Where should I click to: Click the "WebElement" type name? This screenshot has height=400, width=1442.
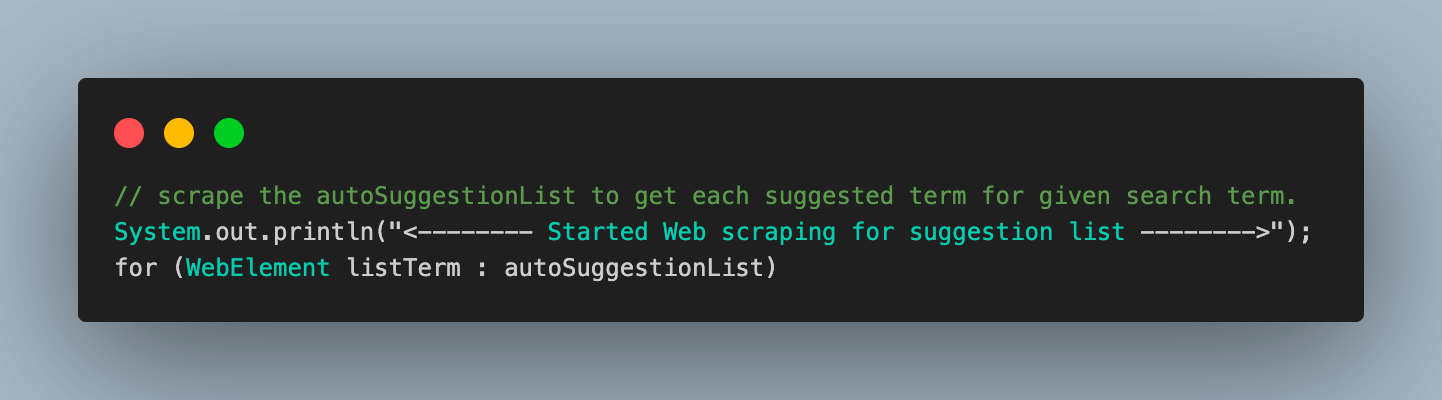[259, 269]
